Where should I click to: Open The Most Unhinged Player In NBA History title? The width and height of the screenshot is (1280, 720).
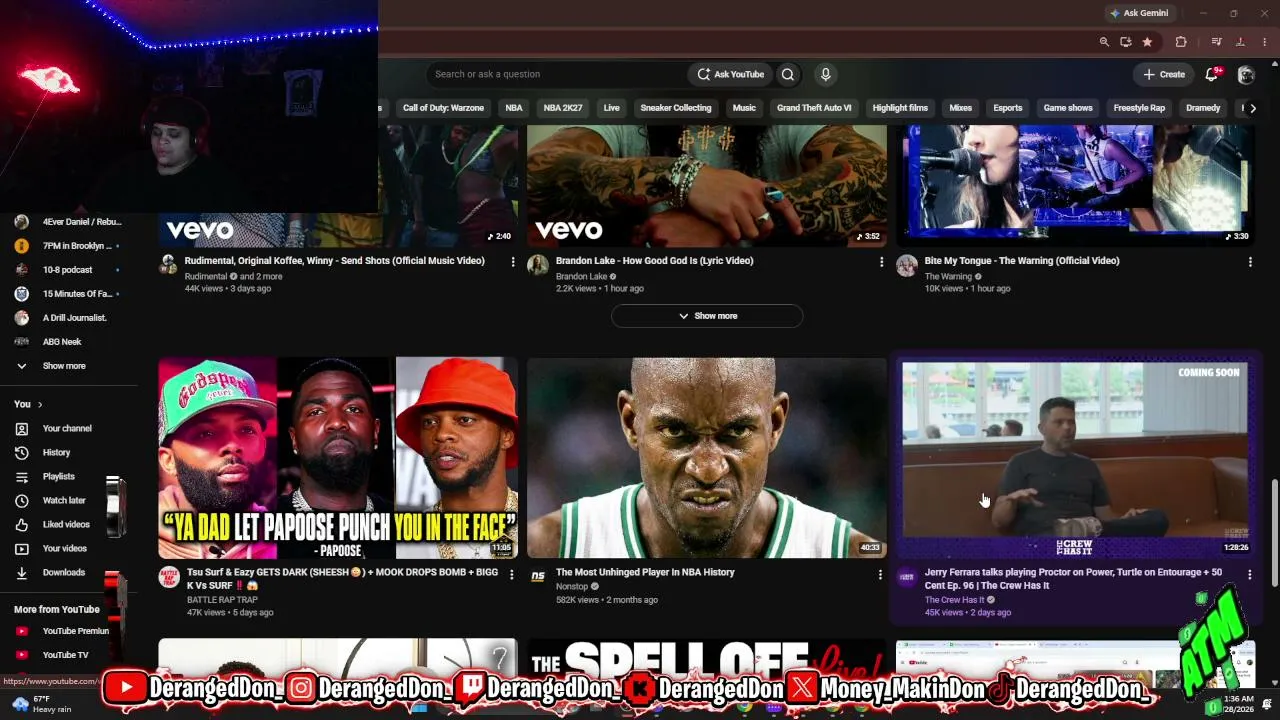click(x=645, y=572)
